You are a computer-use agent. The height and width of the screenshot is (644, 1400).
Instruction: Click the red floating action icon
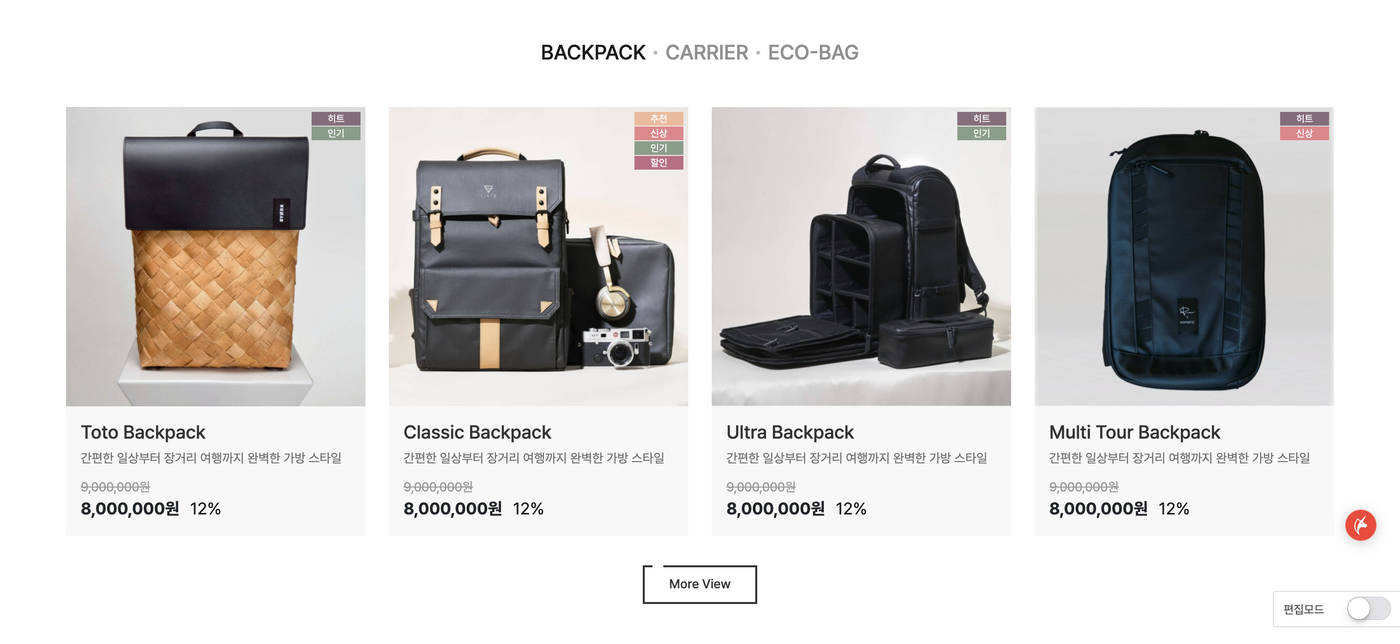1360,525
